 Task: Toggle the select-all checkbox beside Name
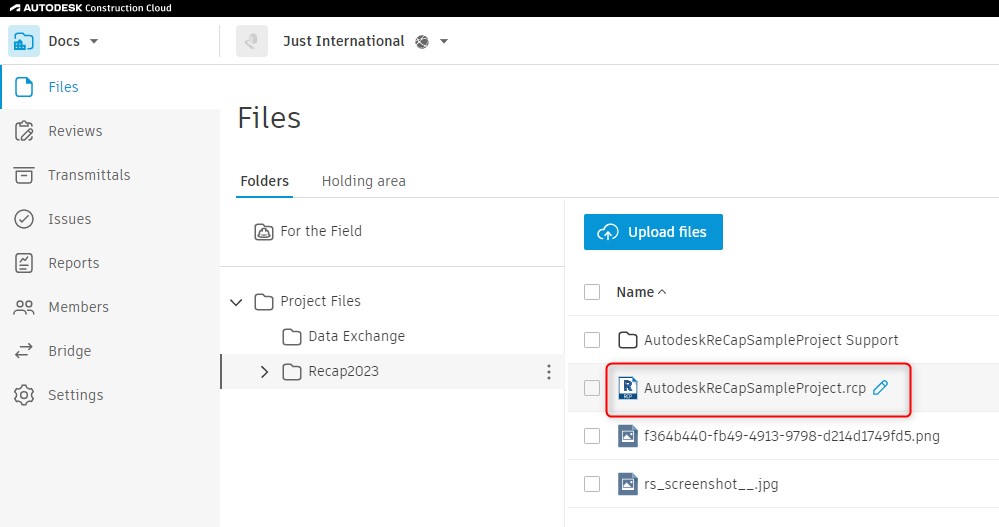pos(592,292)
